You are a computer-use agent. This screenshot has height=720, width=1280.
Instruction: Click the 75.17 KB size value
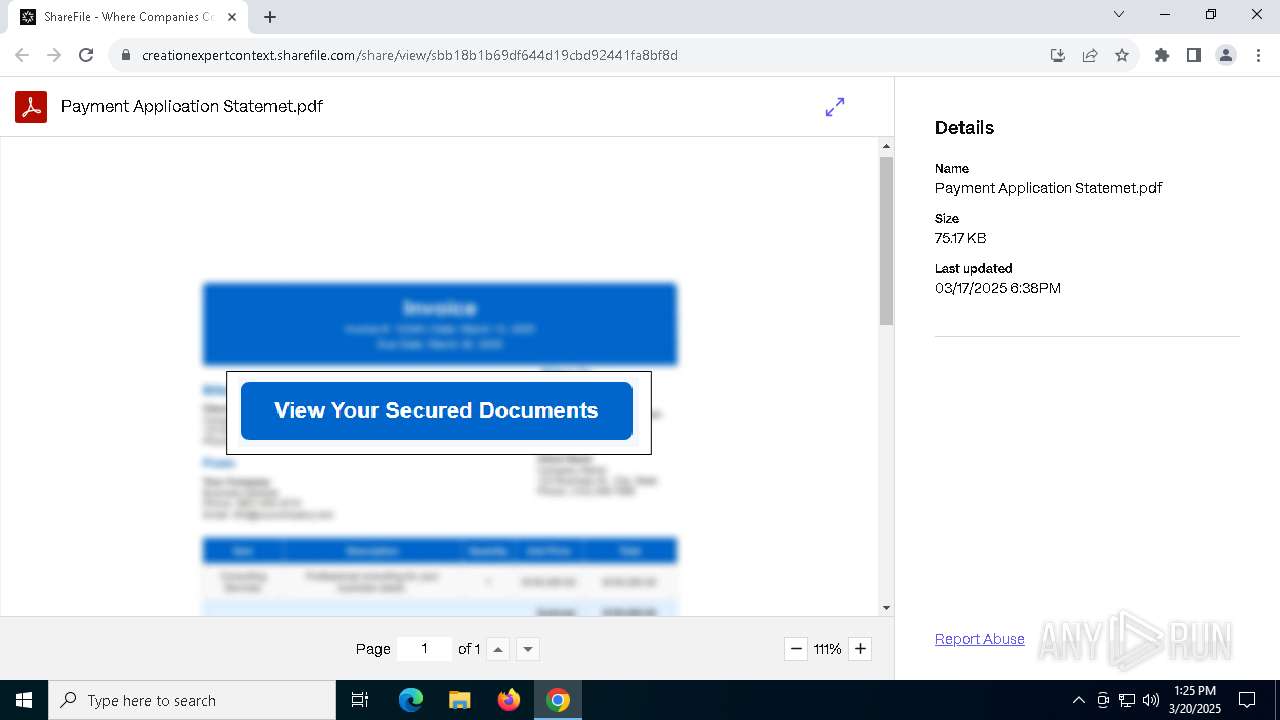point(961,238)
